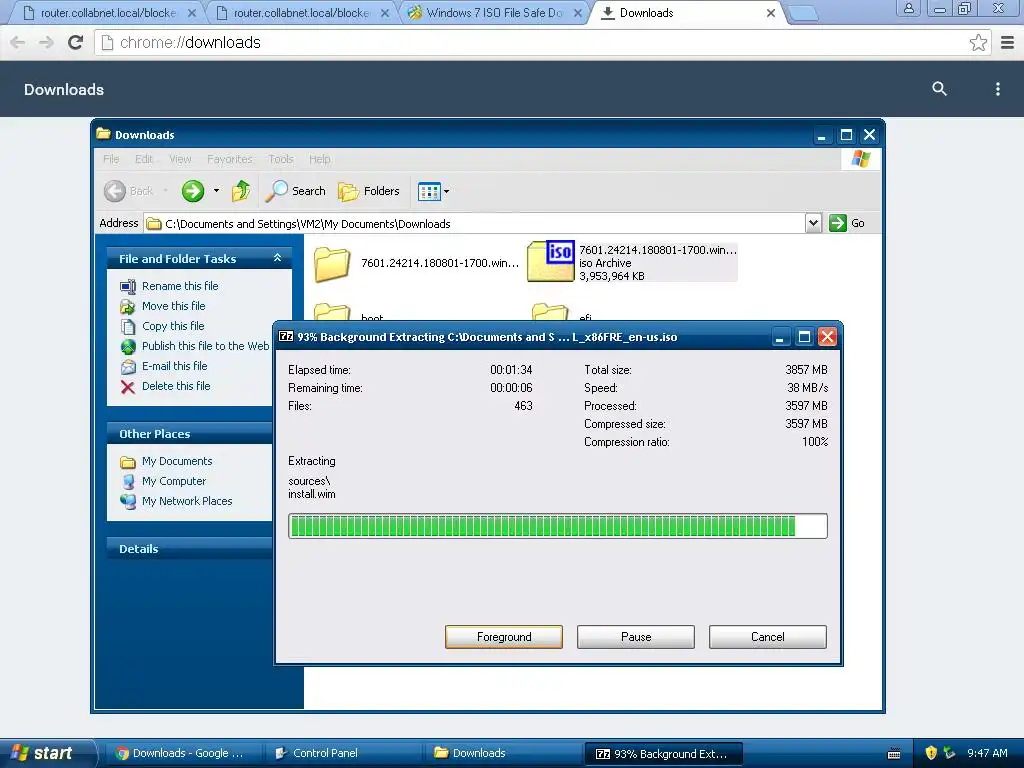The width and height of the screenshot is (1024, 768).
Task: Expand the Details panel header
Action: [189, 549]
